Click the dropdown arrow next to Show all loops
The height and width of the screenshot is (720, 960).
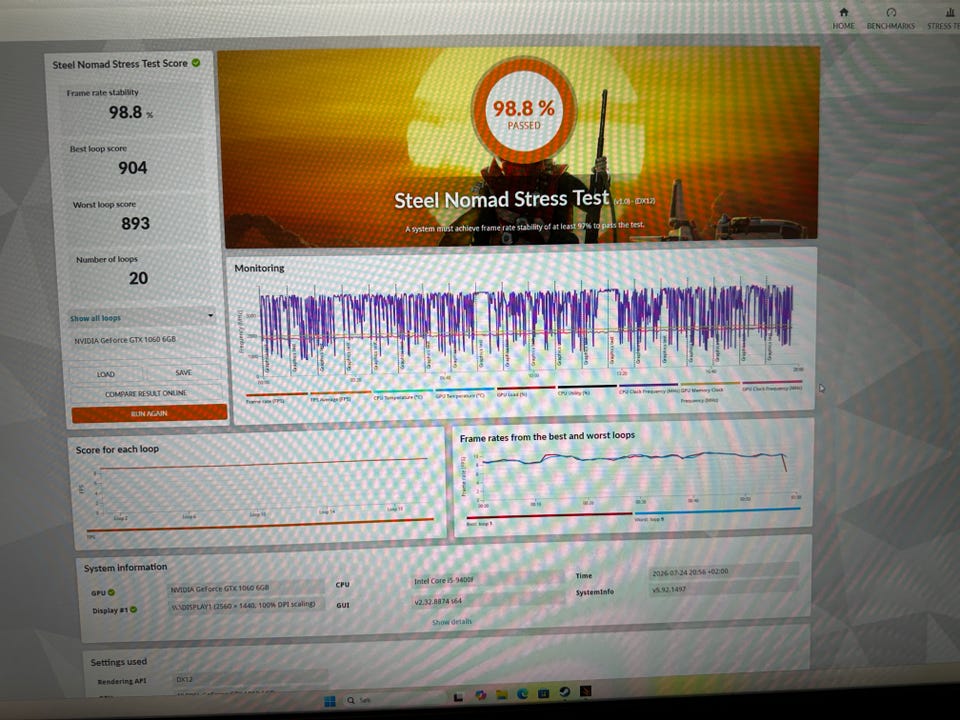210,316
